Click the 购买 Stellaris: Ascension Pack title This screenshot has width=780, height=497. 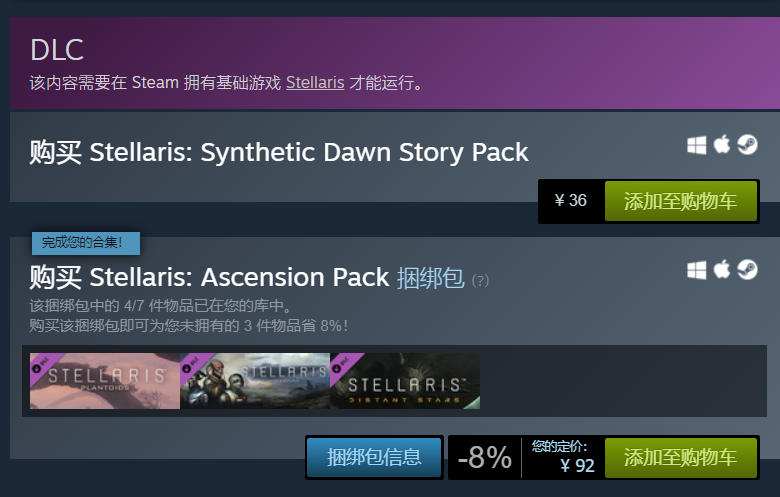click(x=209, y=278)
